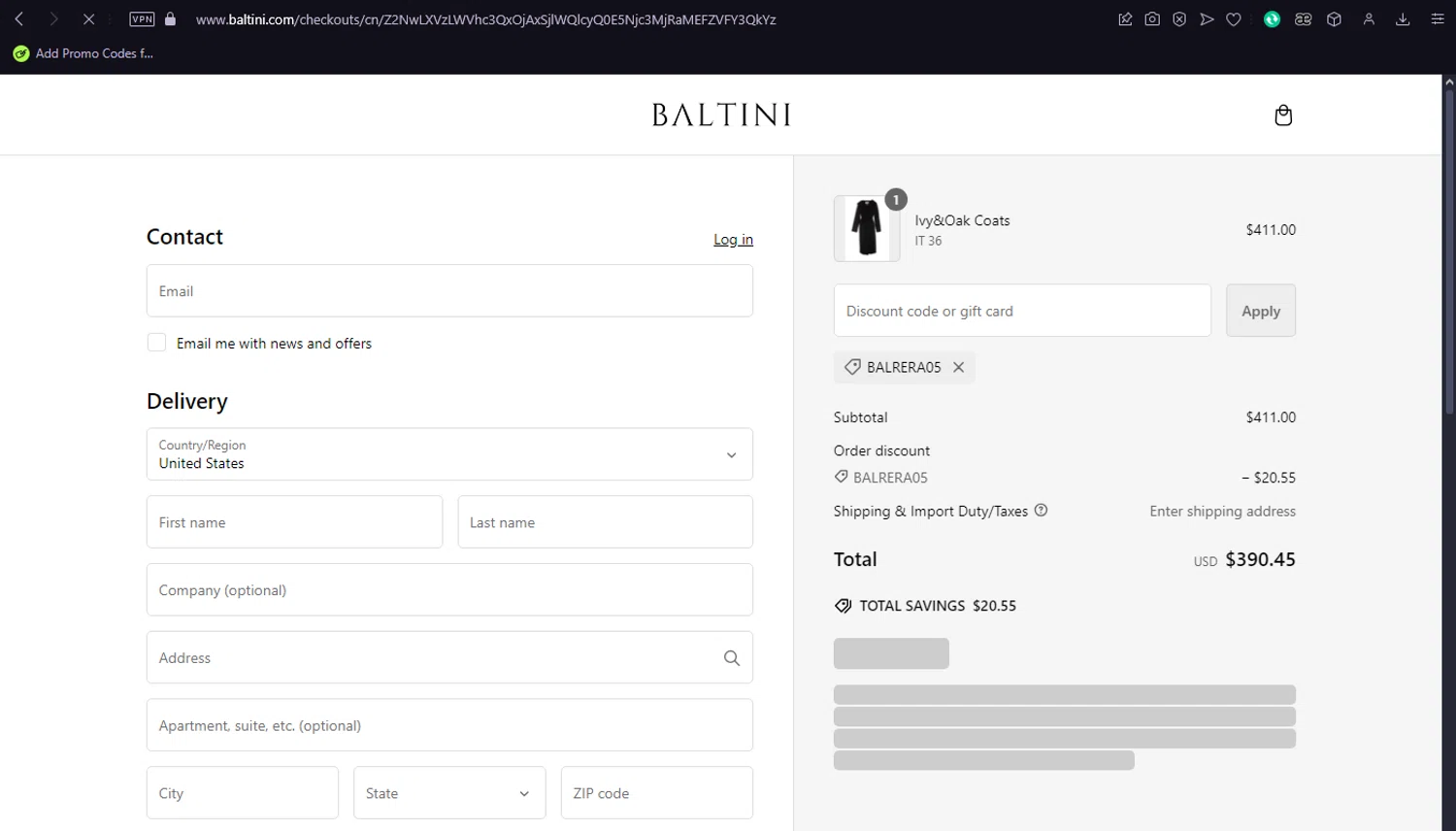Open the Add Promo Codes bookmark

point(83,53)
